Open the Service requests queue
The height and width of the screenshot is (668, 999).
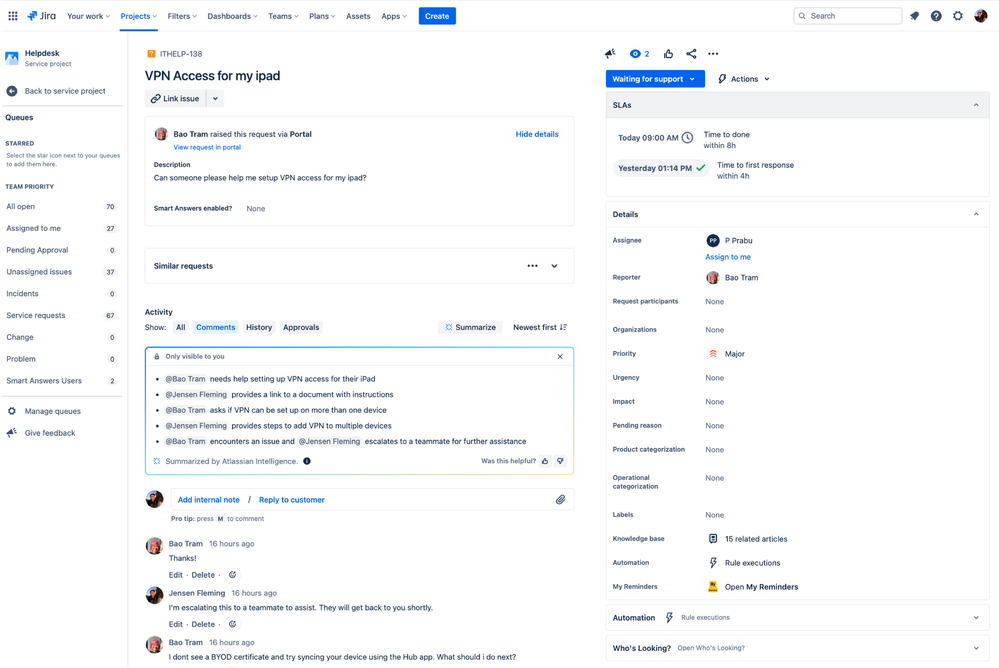61,316
